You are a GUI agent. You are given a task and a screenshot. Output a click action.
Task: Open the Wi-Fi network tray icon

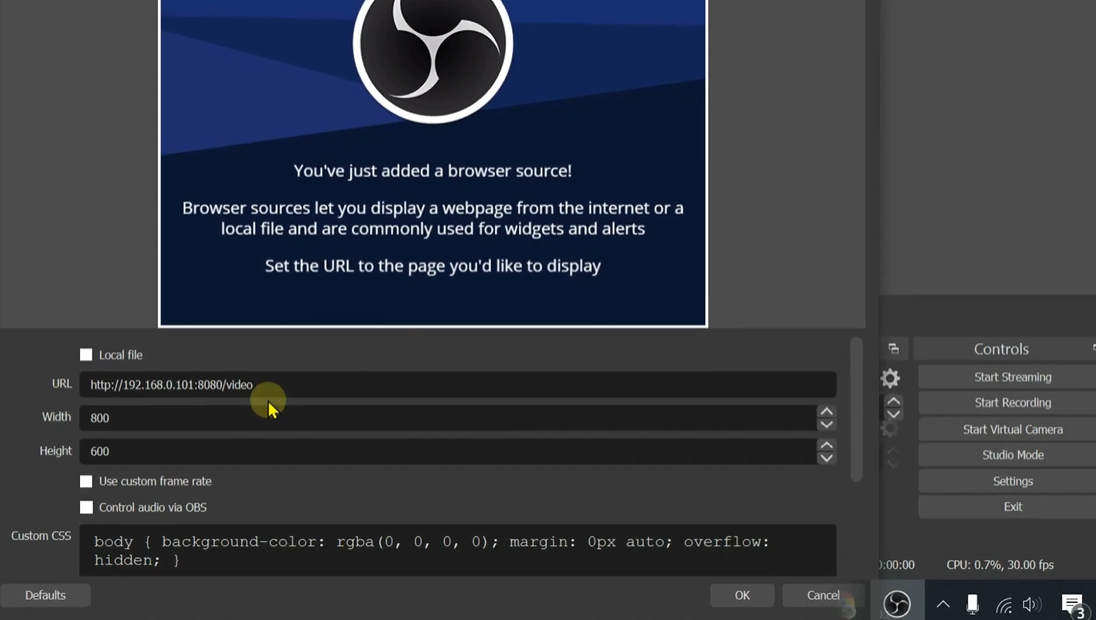pos(1004,605)
